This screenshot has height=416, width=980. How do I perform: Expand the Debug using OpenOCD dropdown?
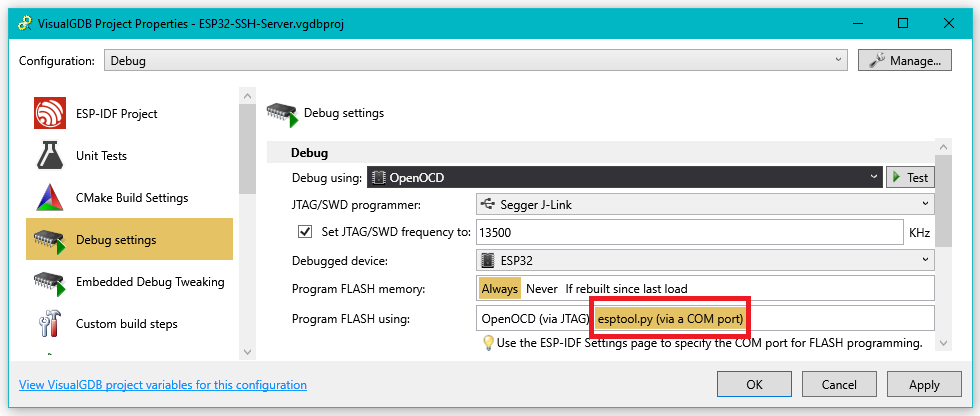[x=623, y=177]
